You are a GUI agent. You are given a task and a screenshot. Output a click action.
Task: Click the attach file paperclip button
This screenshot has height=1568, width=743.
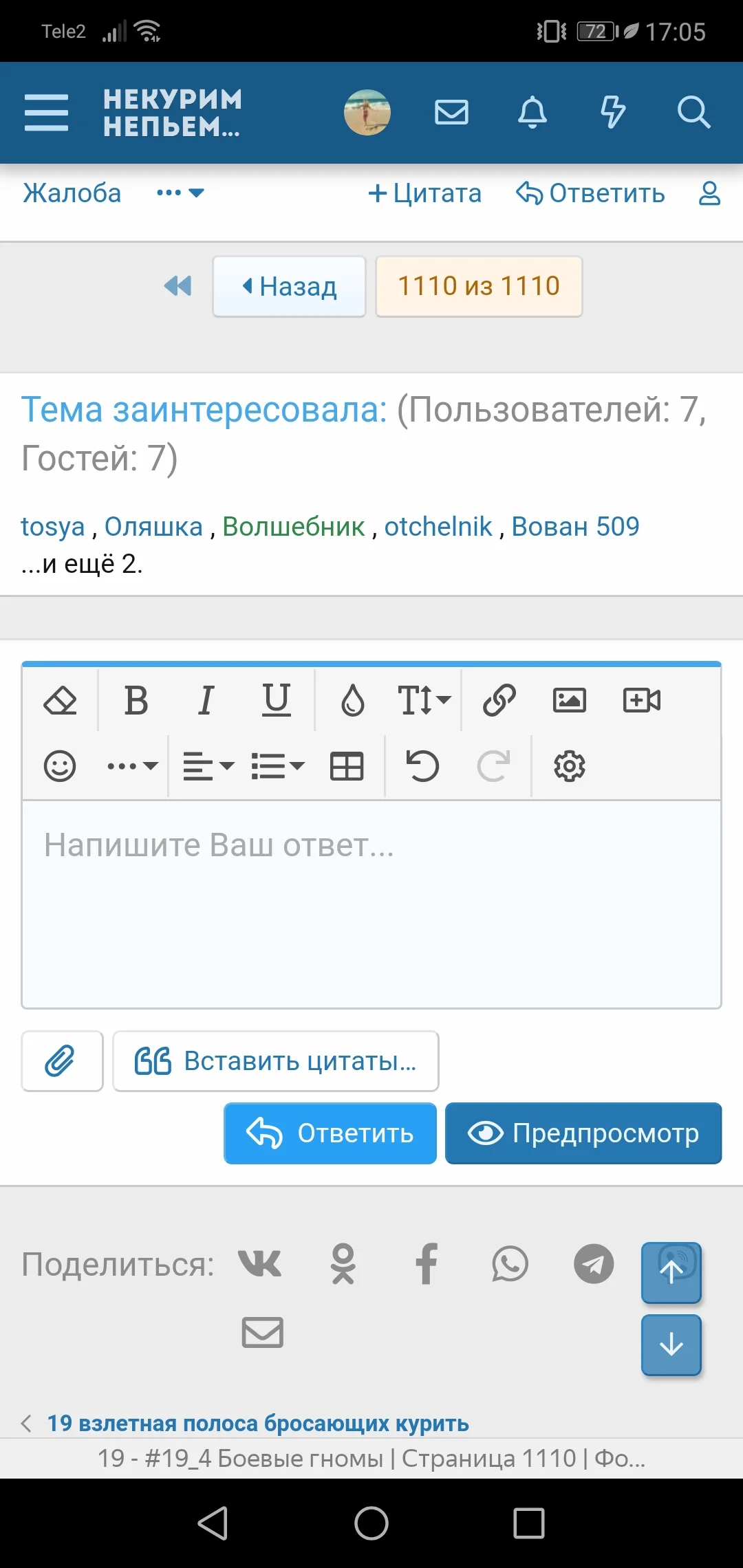click(x=62, y=1061)
